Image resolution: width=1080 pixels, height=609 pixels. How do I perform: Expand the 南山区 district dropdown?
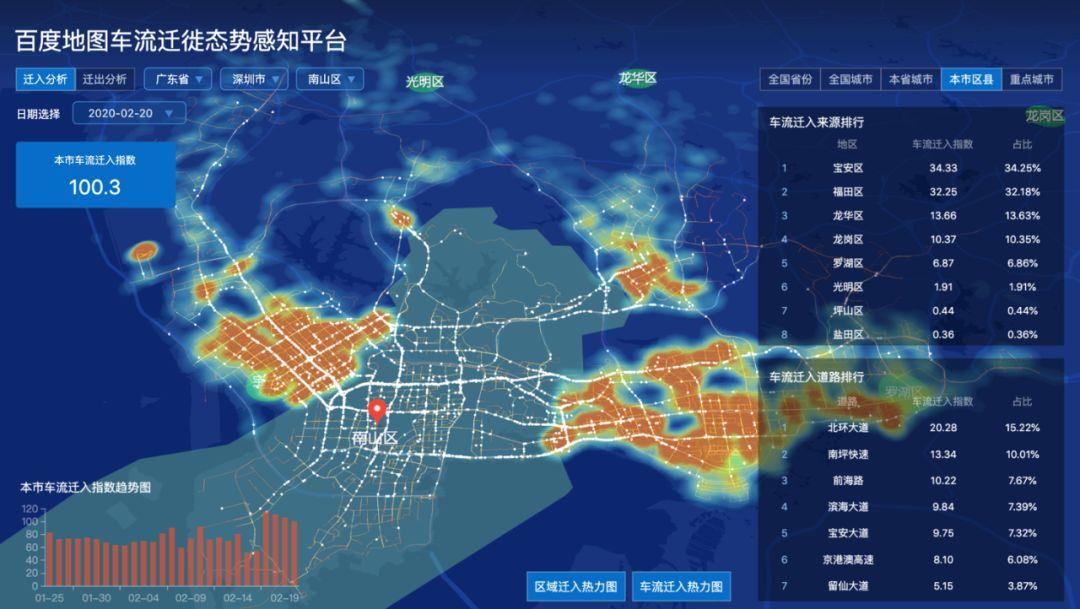tap(331, 77)
